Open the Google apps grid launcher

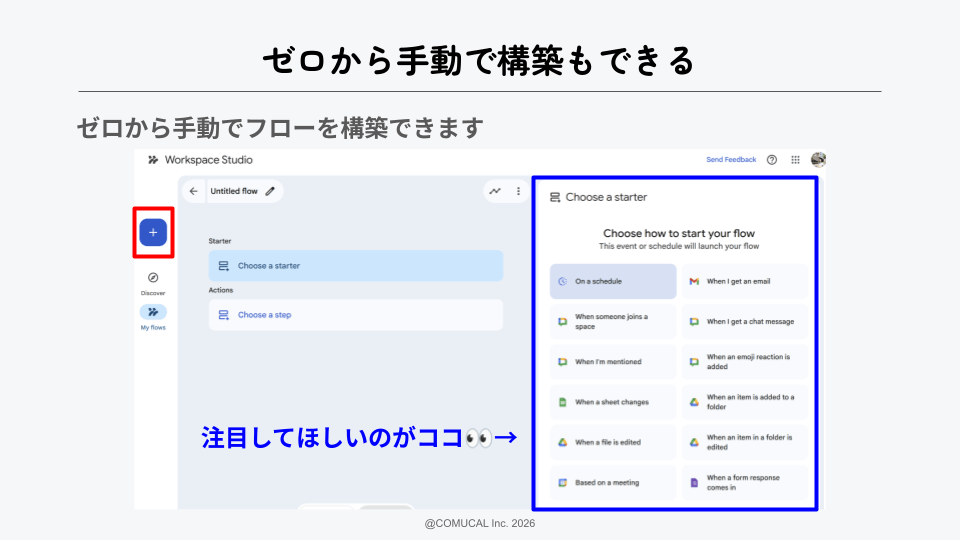pyautogui.click(x=795, y=160)
